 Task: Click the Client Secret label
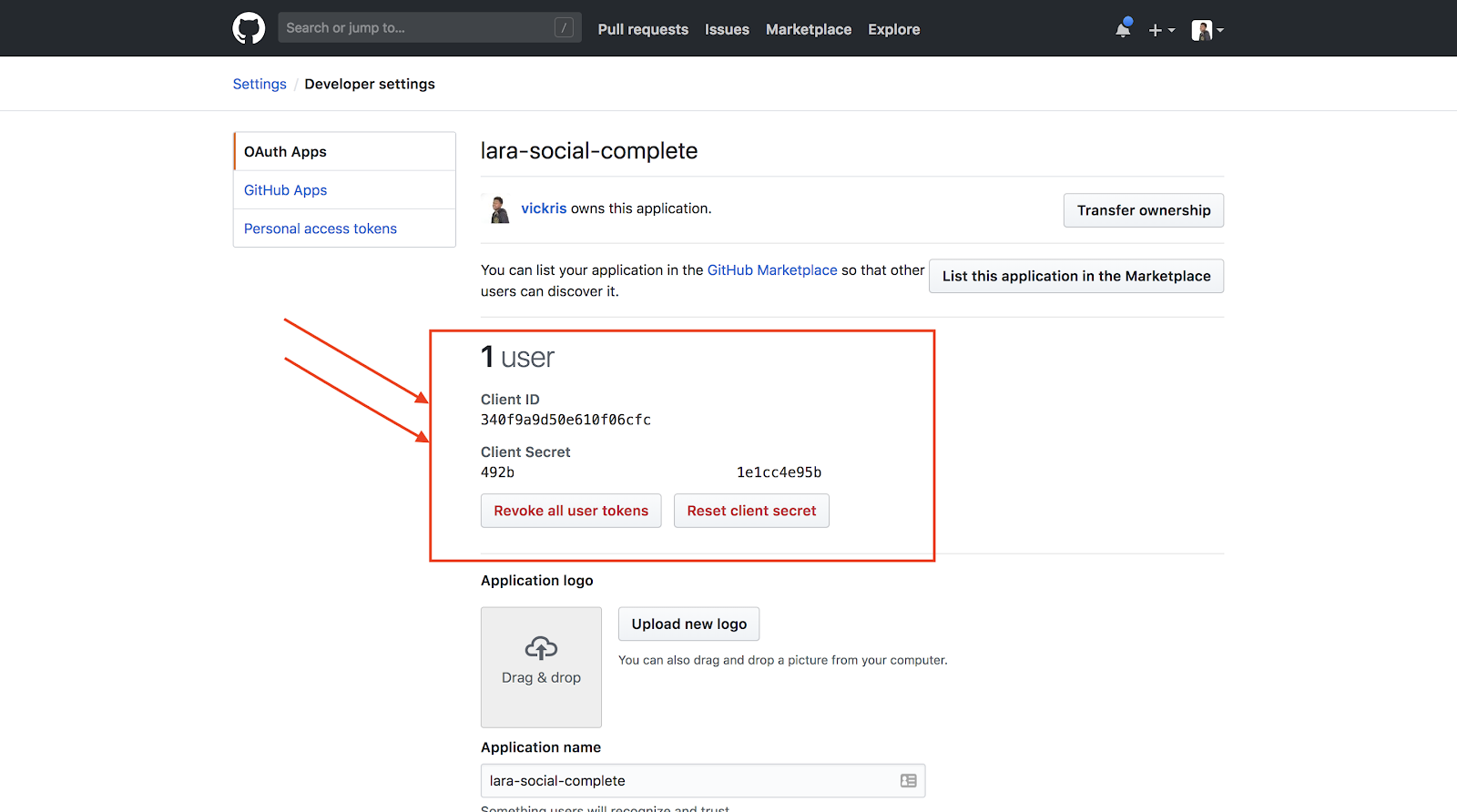click(525, 452)
